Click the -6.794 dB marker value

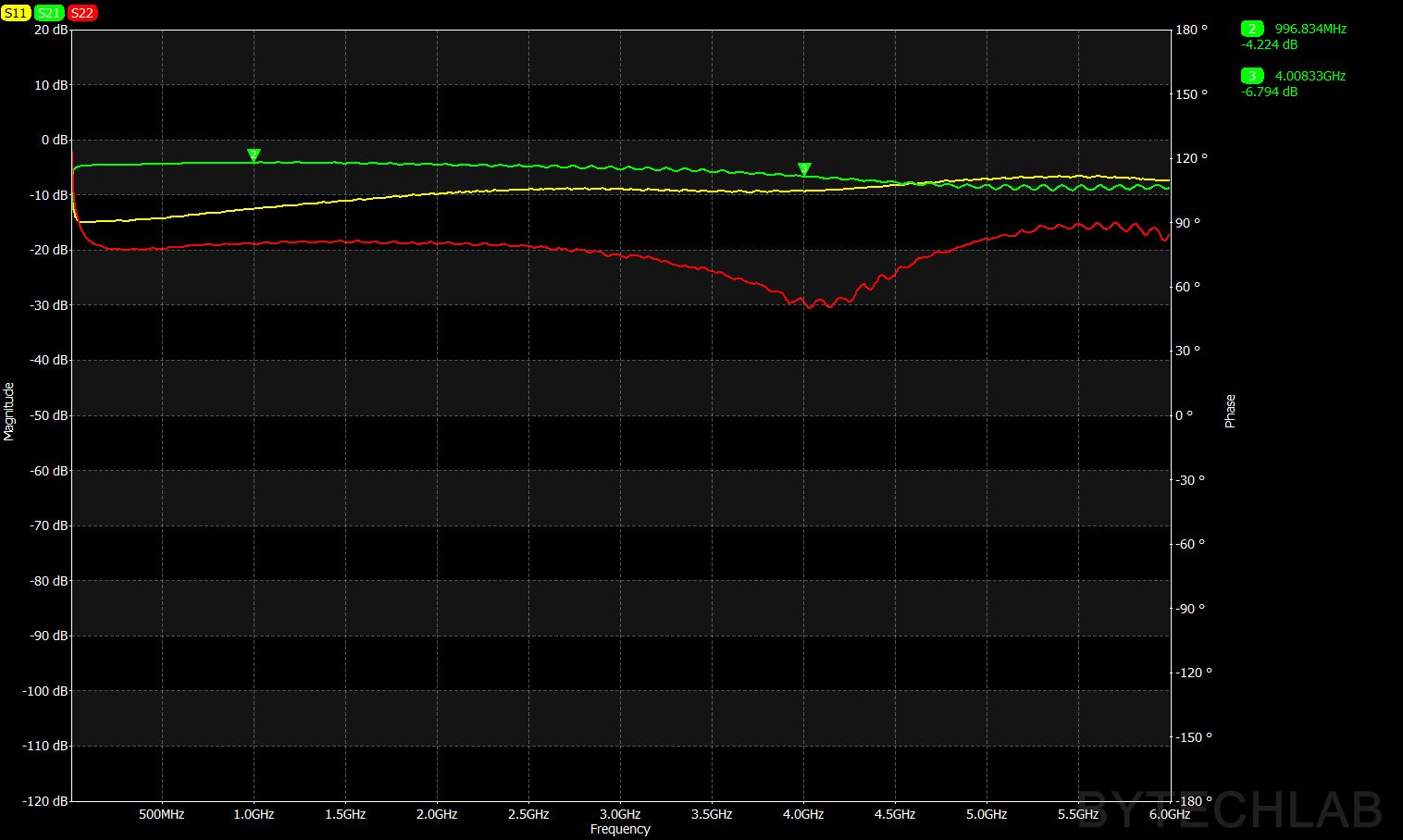pos(1269,92)
